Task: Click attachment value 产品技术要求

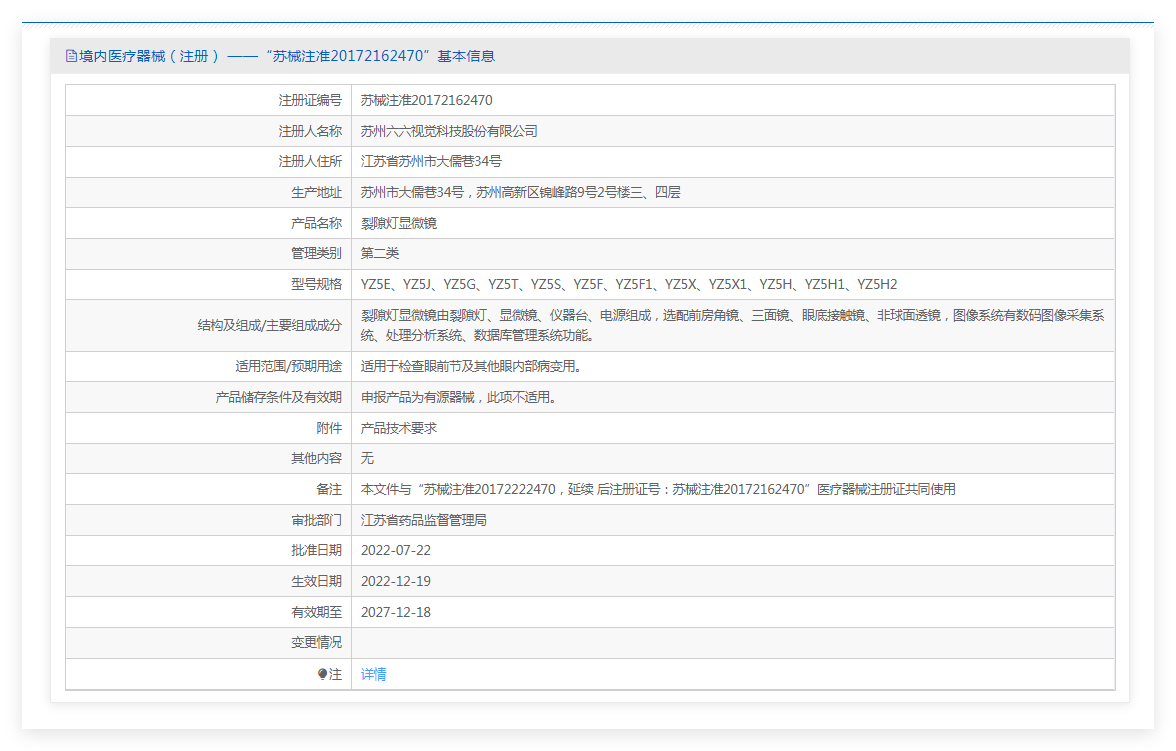Action: (398, 428)
